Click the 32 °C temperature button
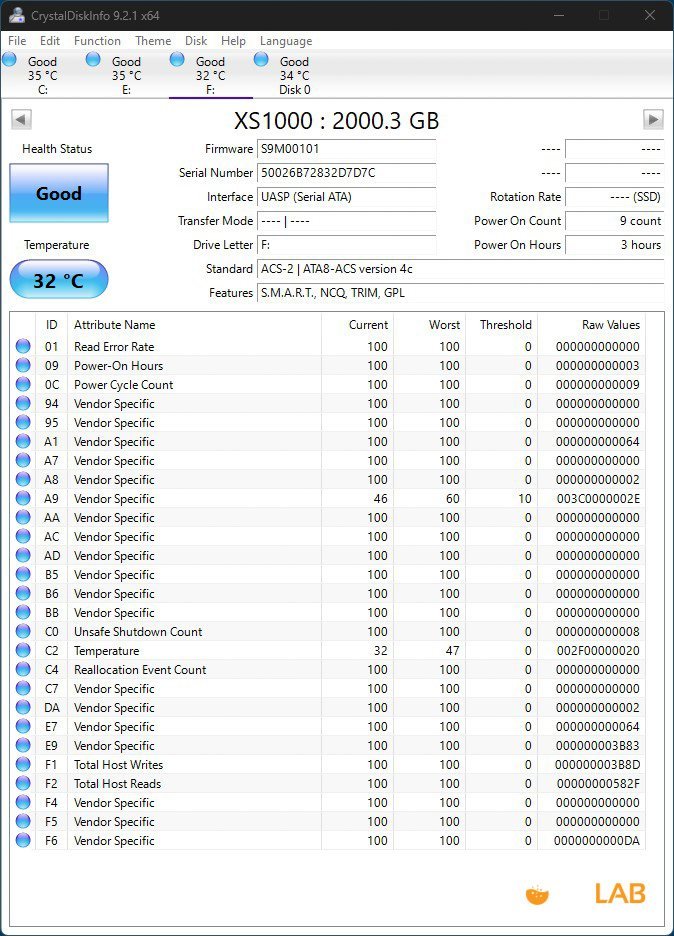The width and height of the screenshot is (674, 936). point(59,280)
